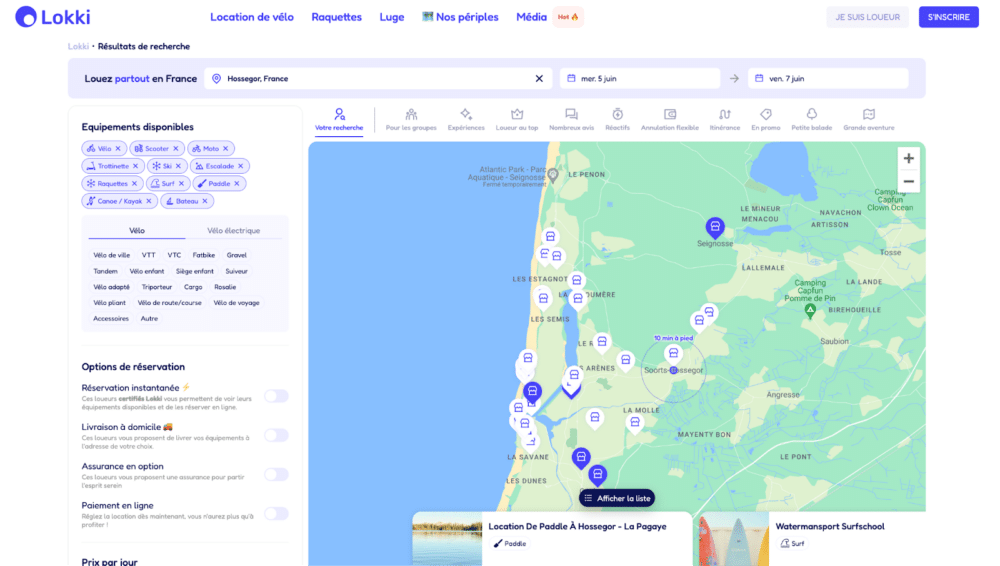Select the Réactifs filter

[x=617, y=119]
